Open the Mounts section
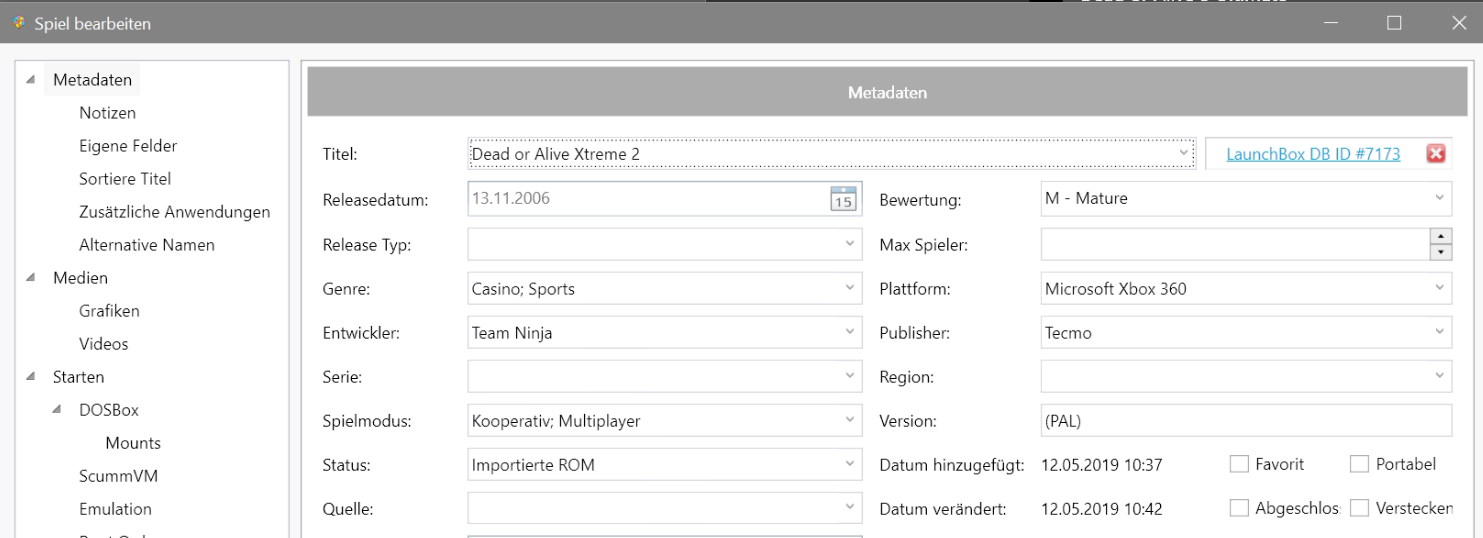The height and width of the screenshot is (538, 1483). 133,443
